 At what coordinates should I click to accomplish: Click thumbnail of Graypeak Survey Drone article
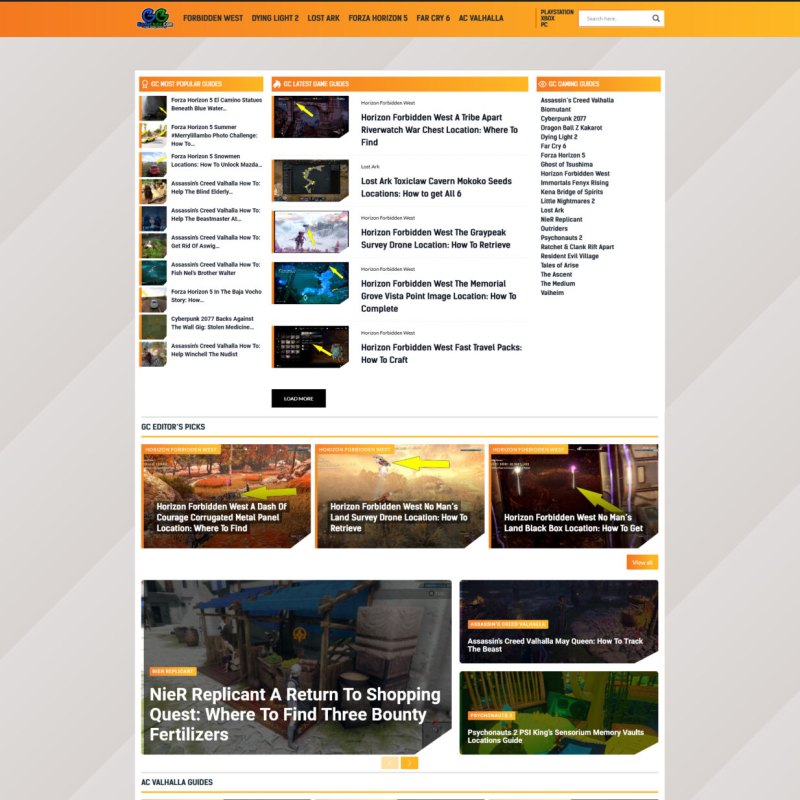[310, 232]
